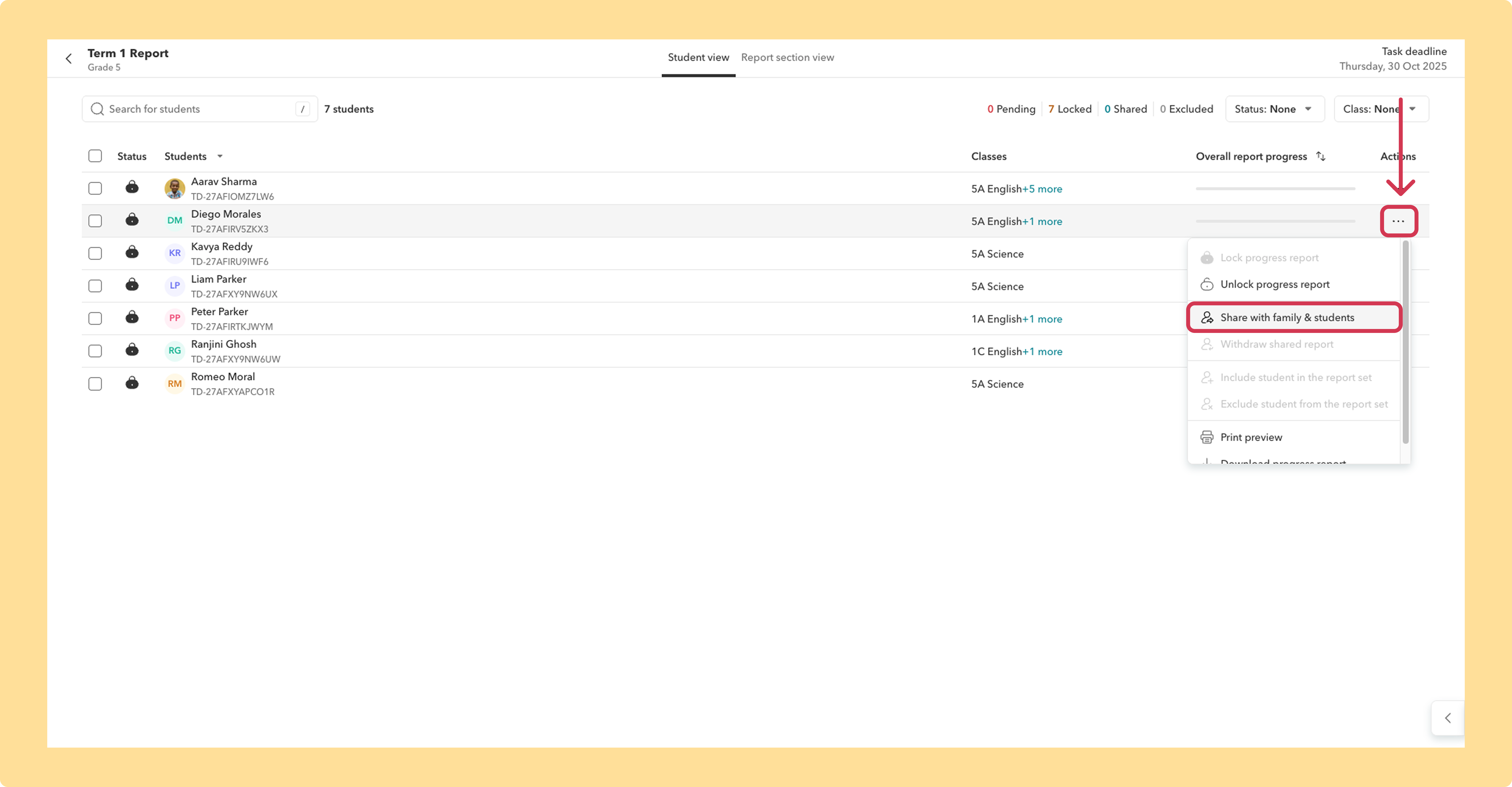Select the checkbox for Peter Parker
The width and height of the screenshot is (1512, 787).
point(95,318)
